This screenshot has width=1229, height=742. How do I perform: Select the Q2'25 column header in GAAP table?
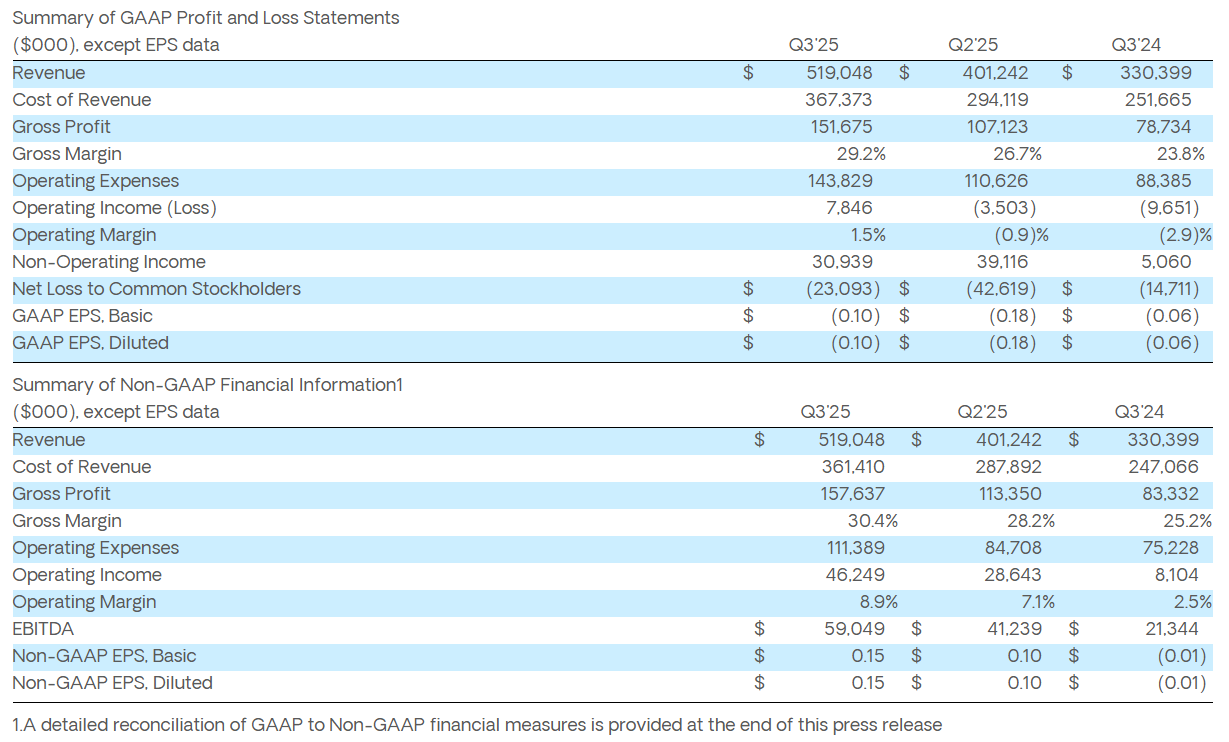pos(972,45)
